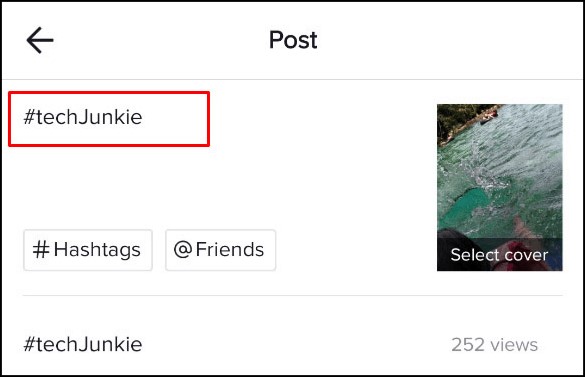Tap the boat in the video preview
Viewport: 585px width, 377px height.
489,117
